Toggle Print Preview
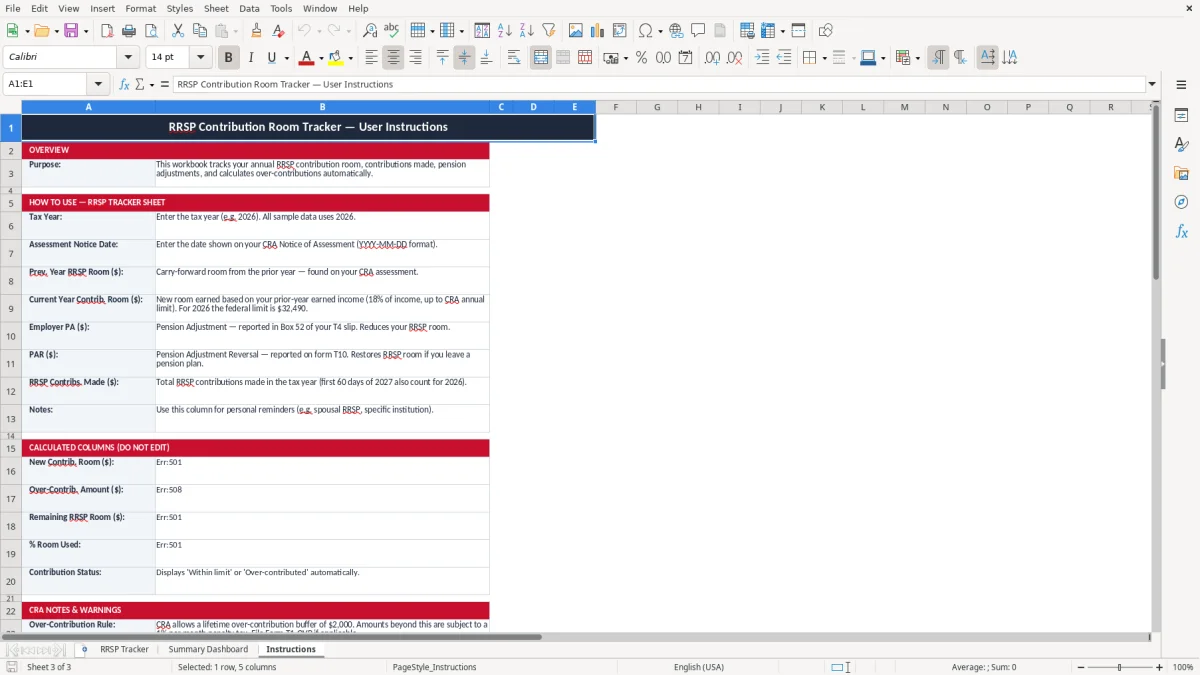The image size is (1200, 675). [150, 31]
